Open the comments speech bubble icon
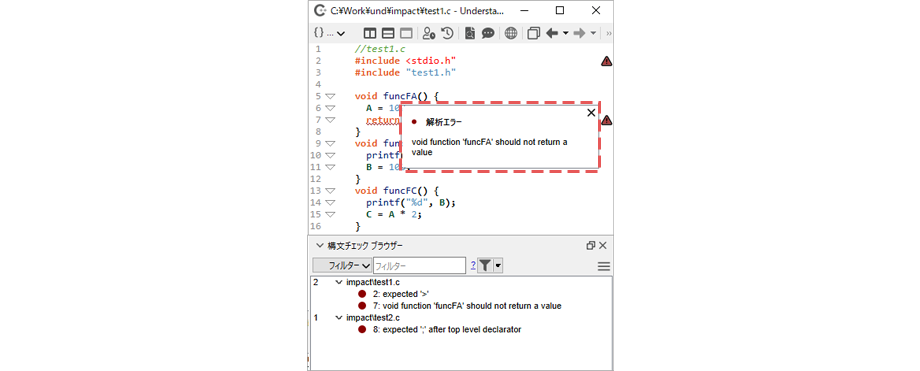This screenshot has width=920, height=371. (488, 33)
